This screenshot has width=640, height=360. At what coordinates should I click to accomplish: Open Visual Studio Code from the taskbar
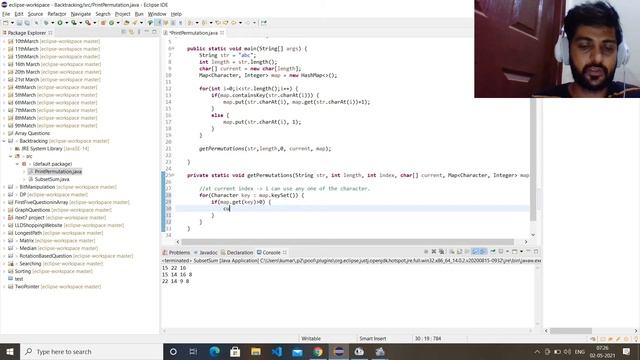click(277, 351)
